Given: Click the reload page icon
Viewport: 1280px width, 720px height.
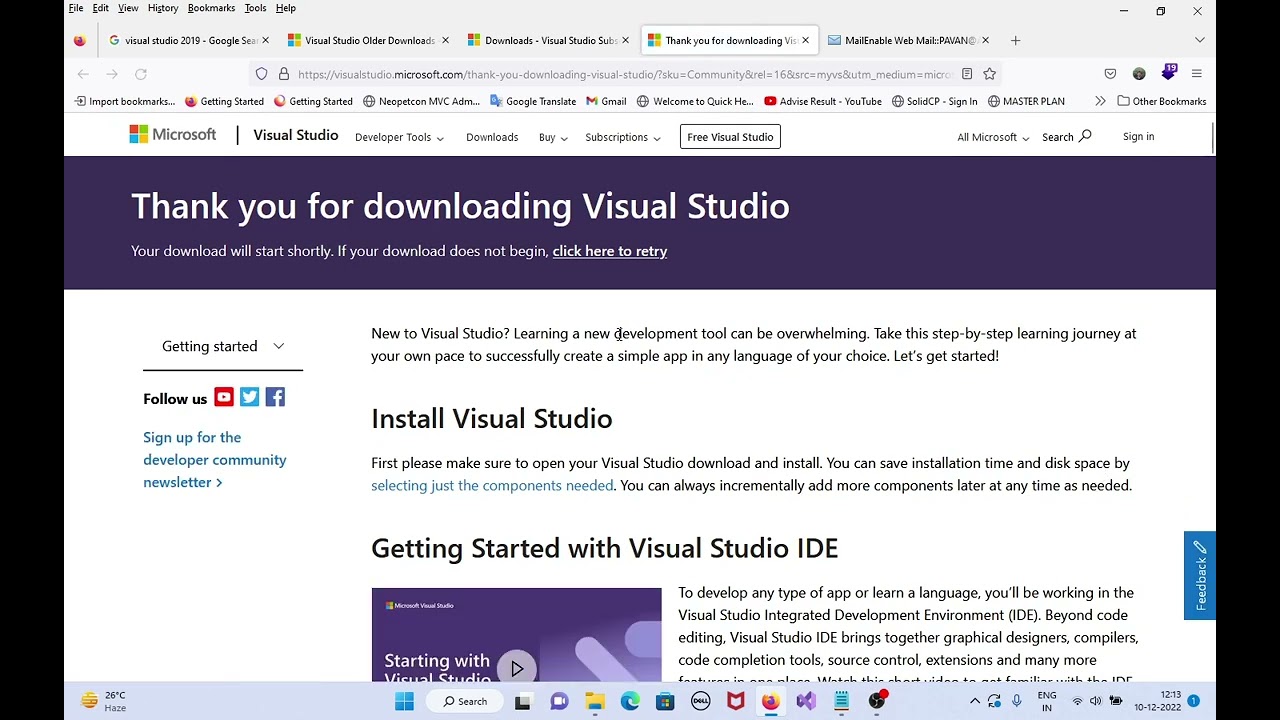Looking at the screenshot, I should coord(141,74).
